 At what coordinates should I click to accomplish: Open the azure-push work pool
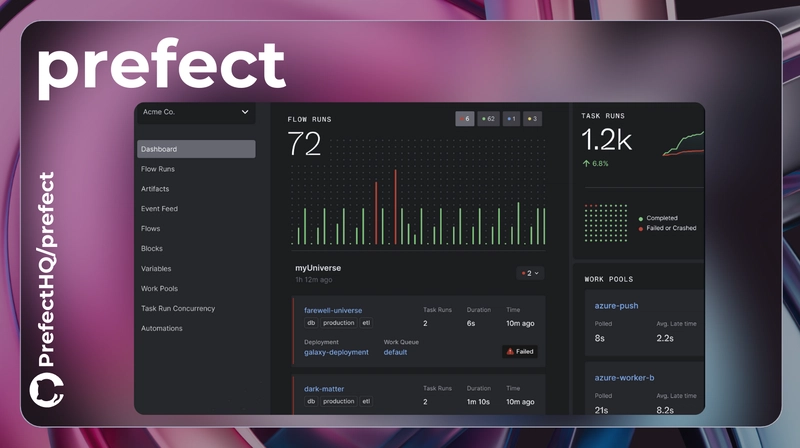click(x=616, y=306)
